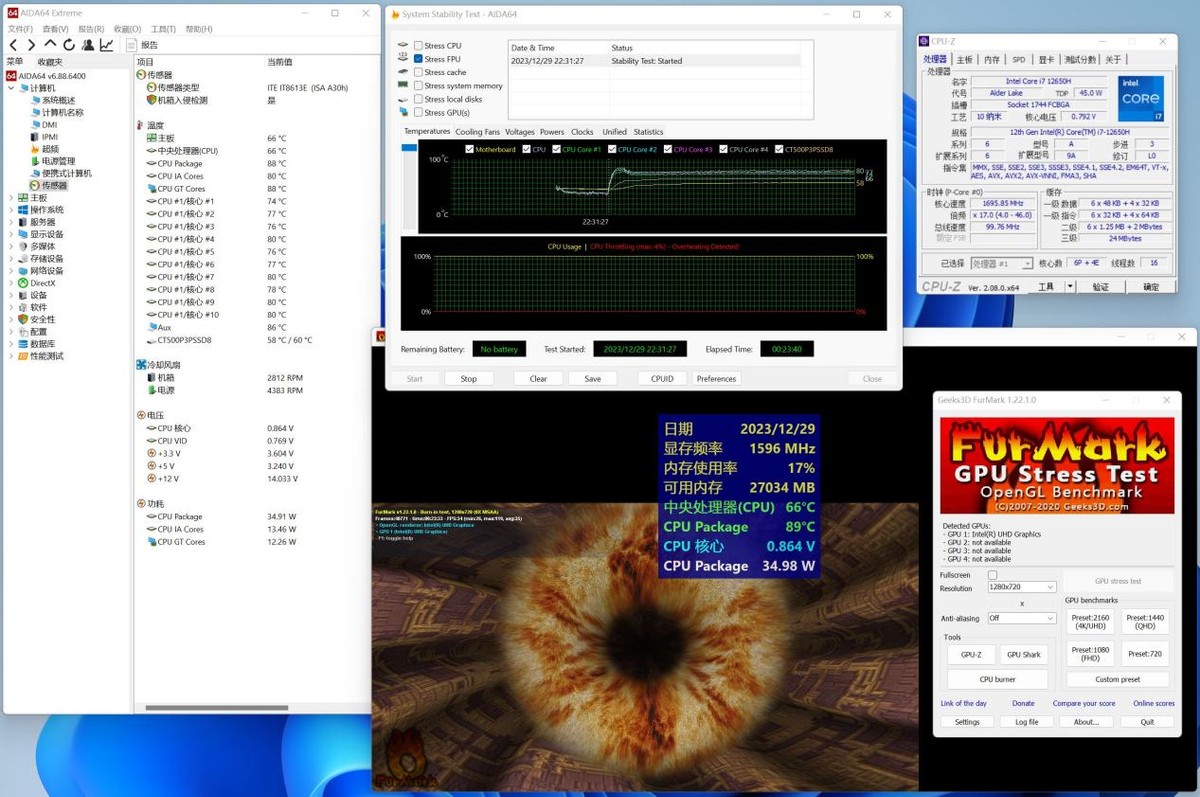Toggle the FurMark Fullscreen checkbox
The image size is (1200, 797).
pos(992,575)
